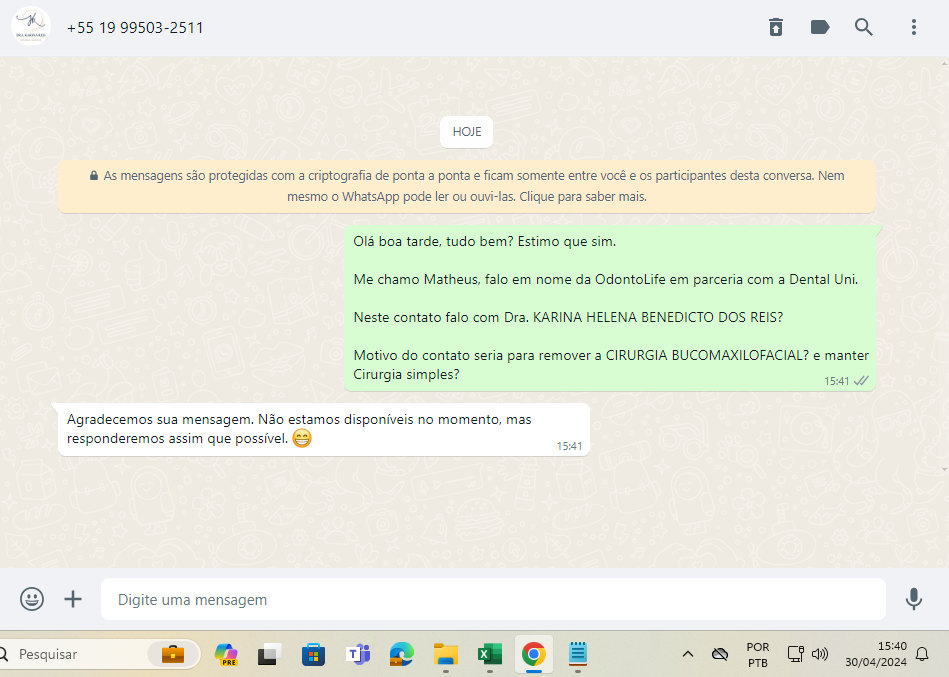This screenshot has width=949, height=677.
Task: Click the lock icon in encryption notice
Action: tap(94, 175)
